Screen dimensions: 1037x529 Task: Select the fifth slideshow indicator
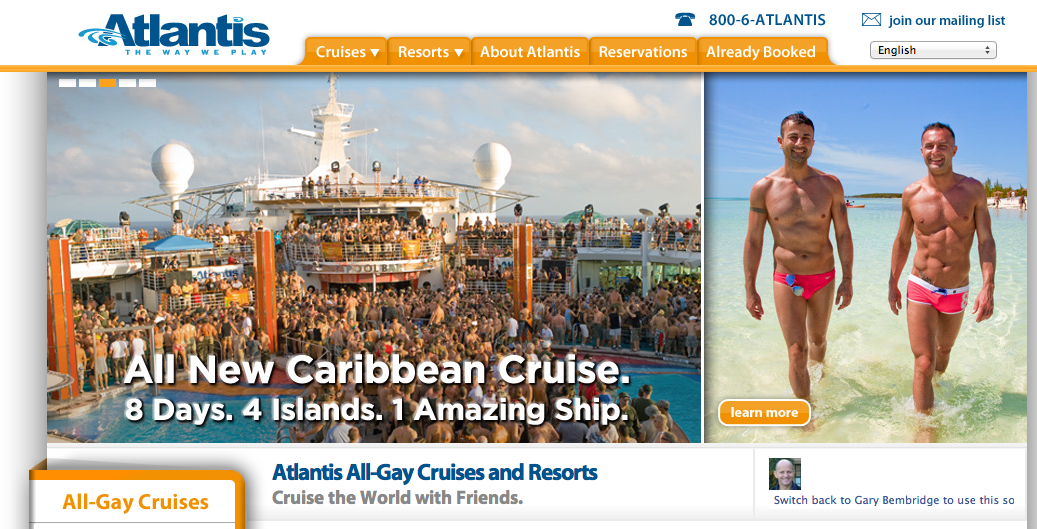pos(147,83)
